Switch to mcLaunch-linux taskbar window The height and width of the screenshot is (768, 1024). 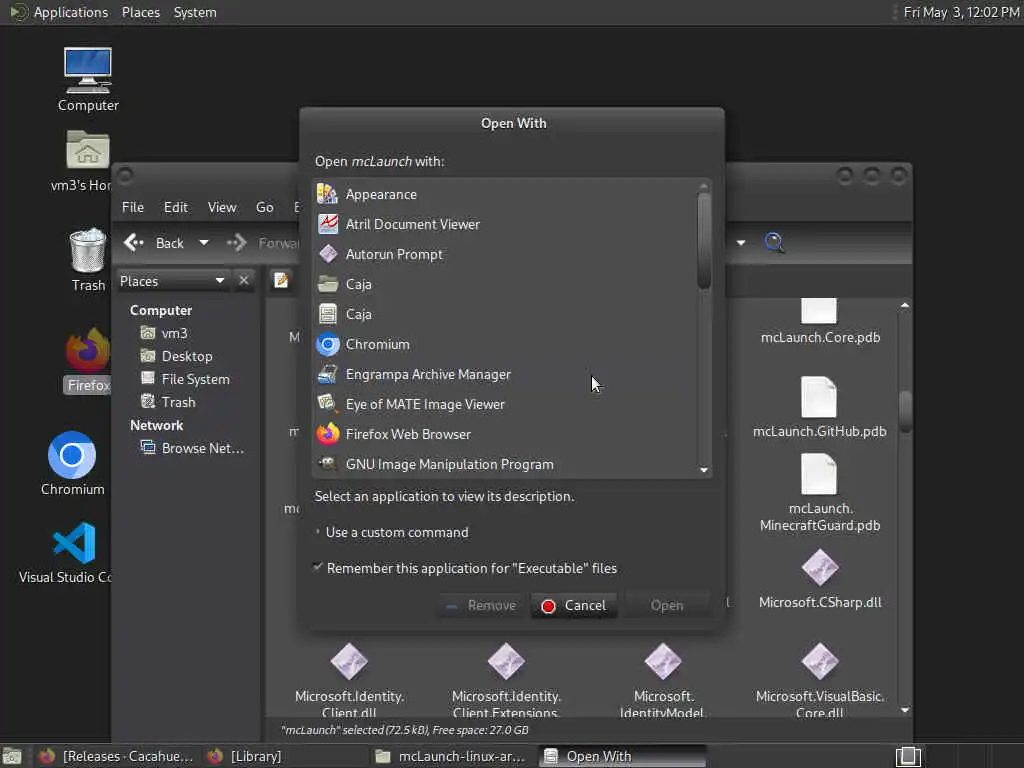[x=452, y=756]
